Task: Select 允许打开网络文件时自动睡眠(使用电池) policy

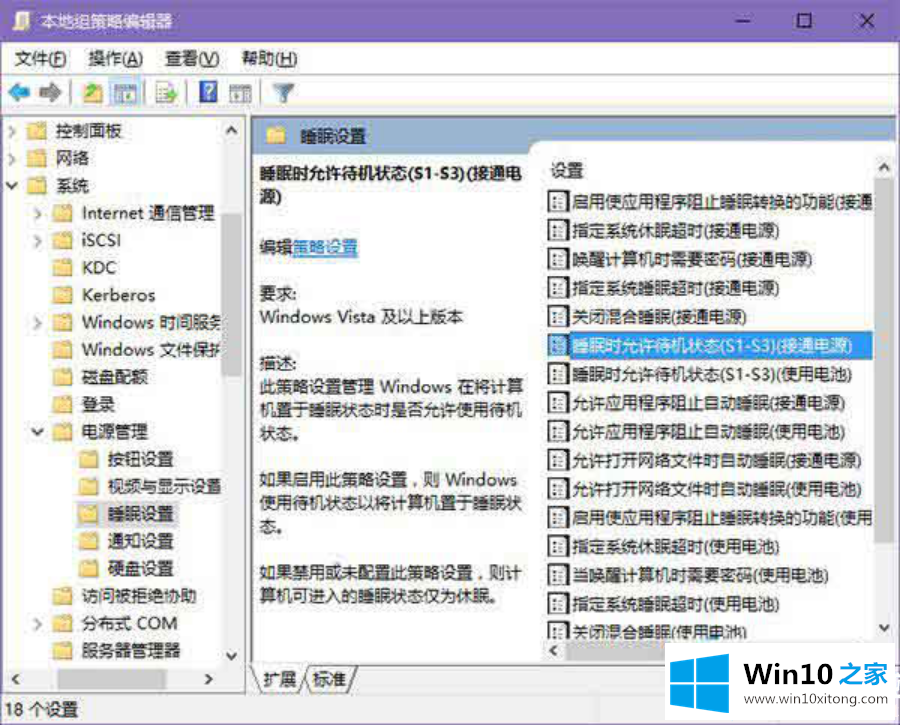Action: (x=705, y=489)
